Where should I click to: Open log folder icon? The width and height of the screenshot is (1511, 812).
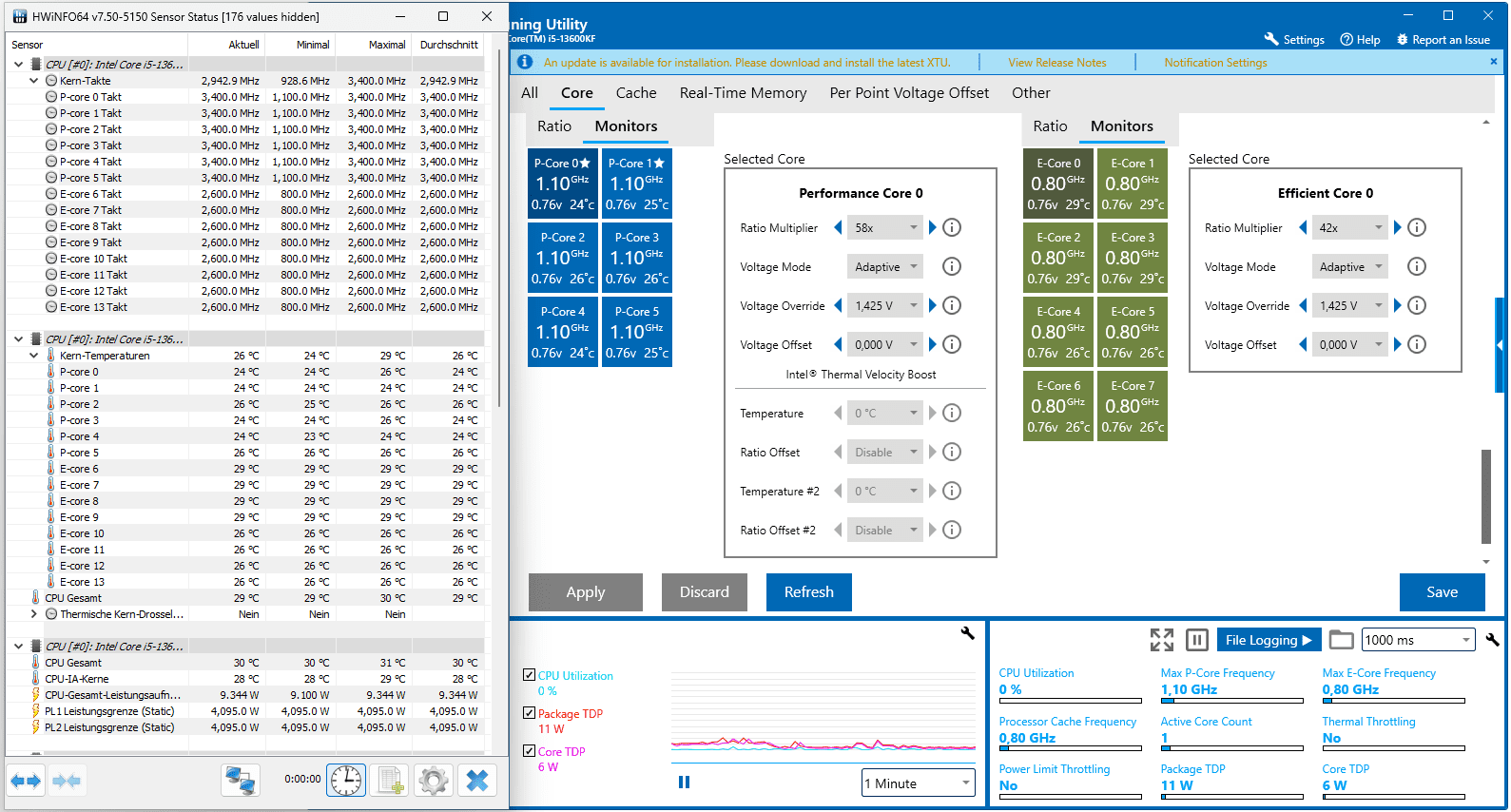click(1341, 640)
